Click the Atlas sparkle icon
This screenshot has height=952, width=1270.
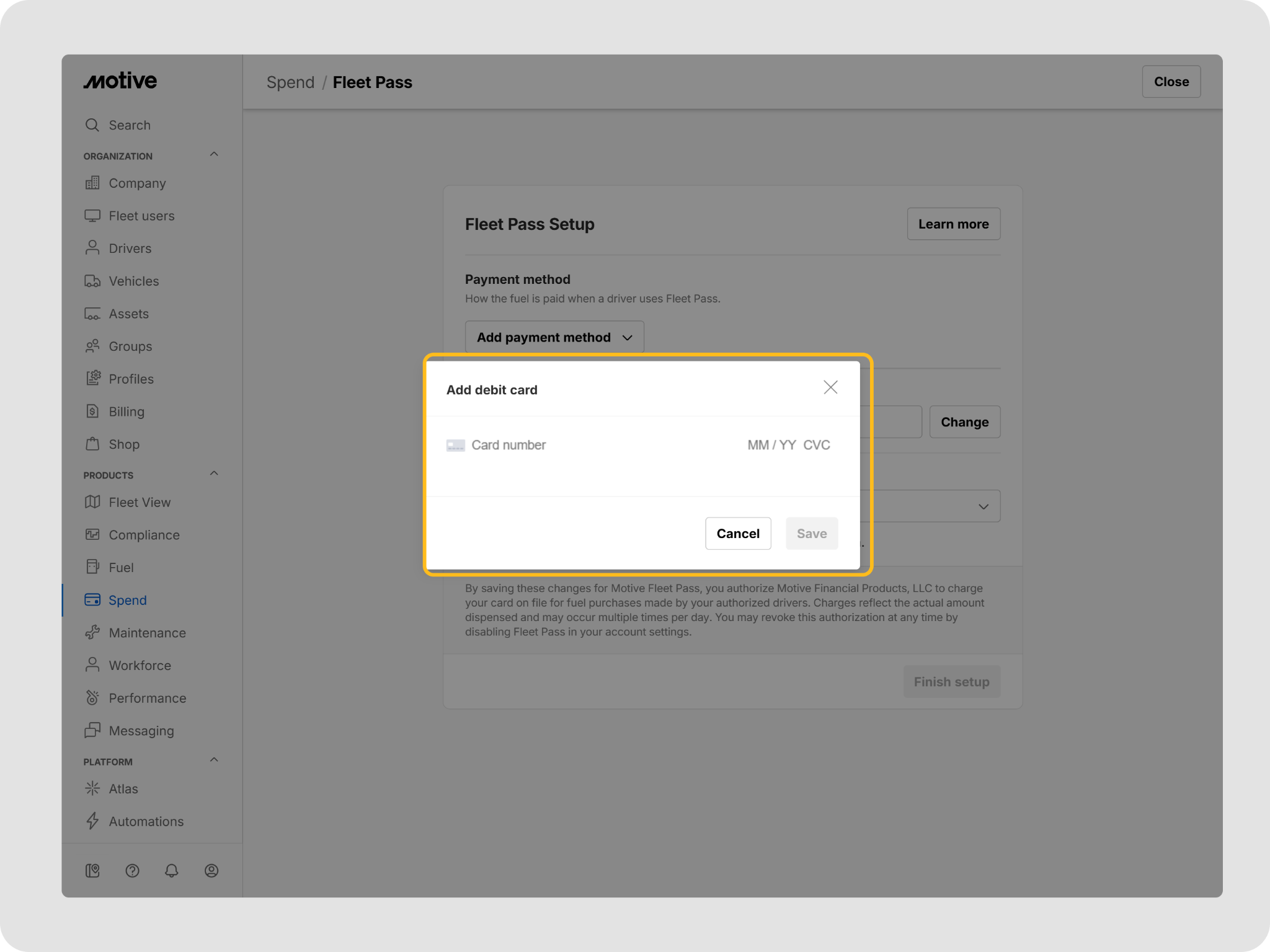[x=92, y=788]
